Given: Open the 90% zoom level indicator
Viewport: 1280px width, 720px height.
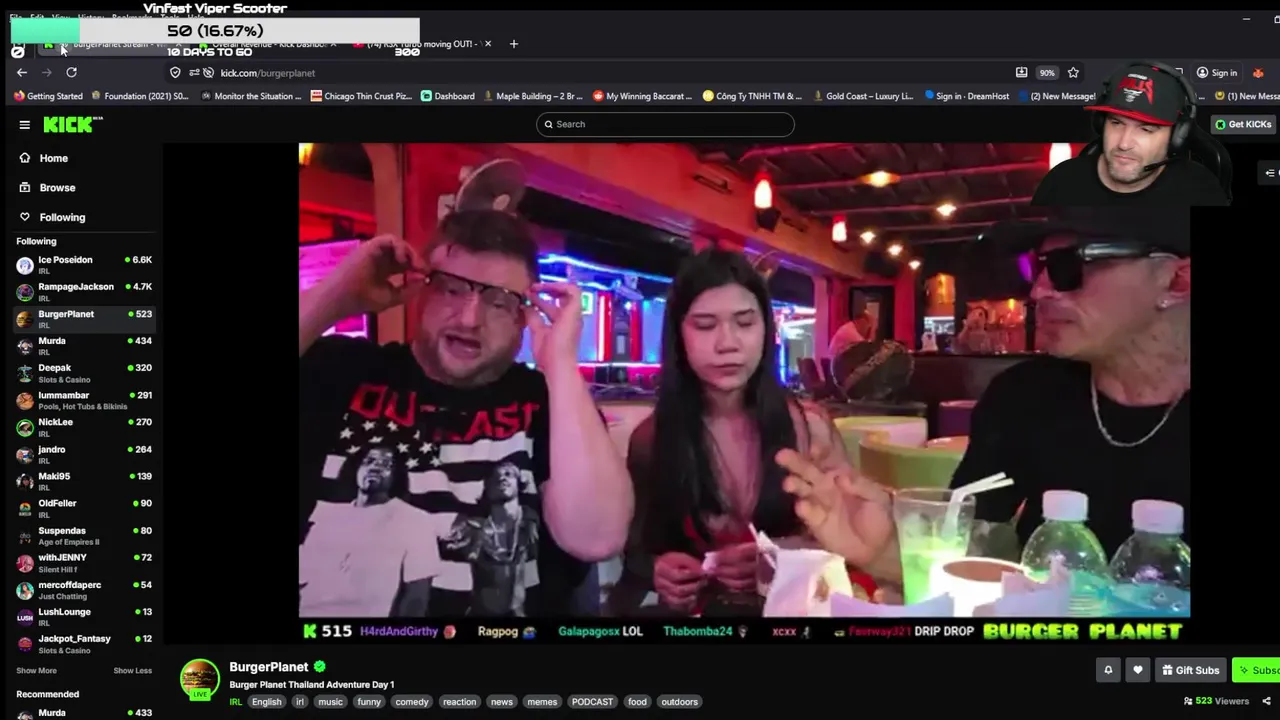Looking at the screenshot, I should [1047, 73].
